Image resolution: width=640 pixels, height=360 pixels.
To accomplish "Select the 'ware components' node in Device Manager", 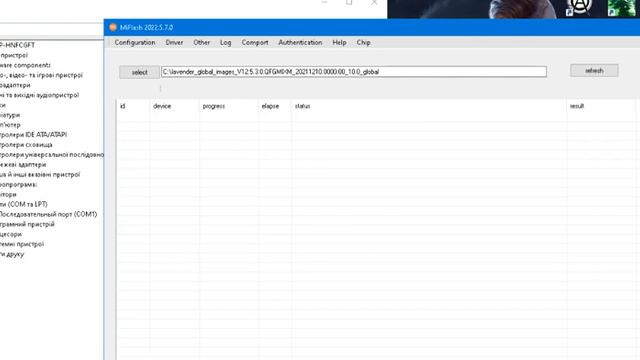I will (25, 65).
